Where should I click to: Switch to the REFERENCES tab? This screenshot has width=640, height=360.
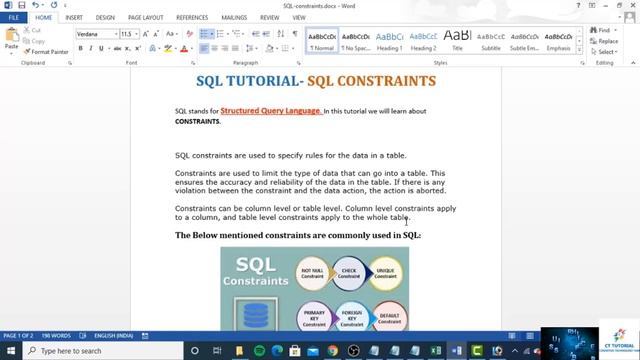192,18
